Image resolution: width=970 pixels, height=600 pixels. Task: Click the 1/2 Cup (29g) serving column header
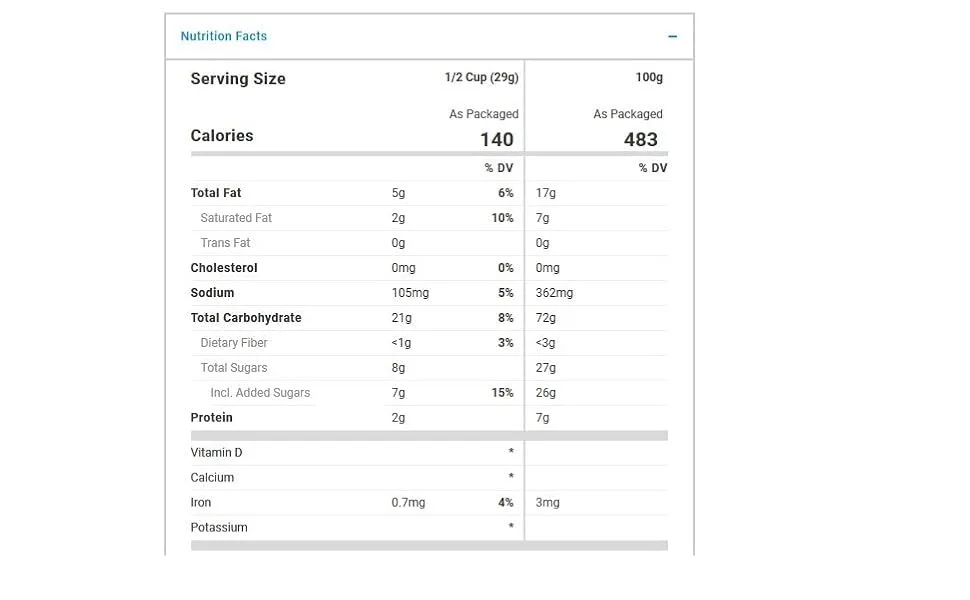(481, 77)
